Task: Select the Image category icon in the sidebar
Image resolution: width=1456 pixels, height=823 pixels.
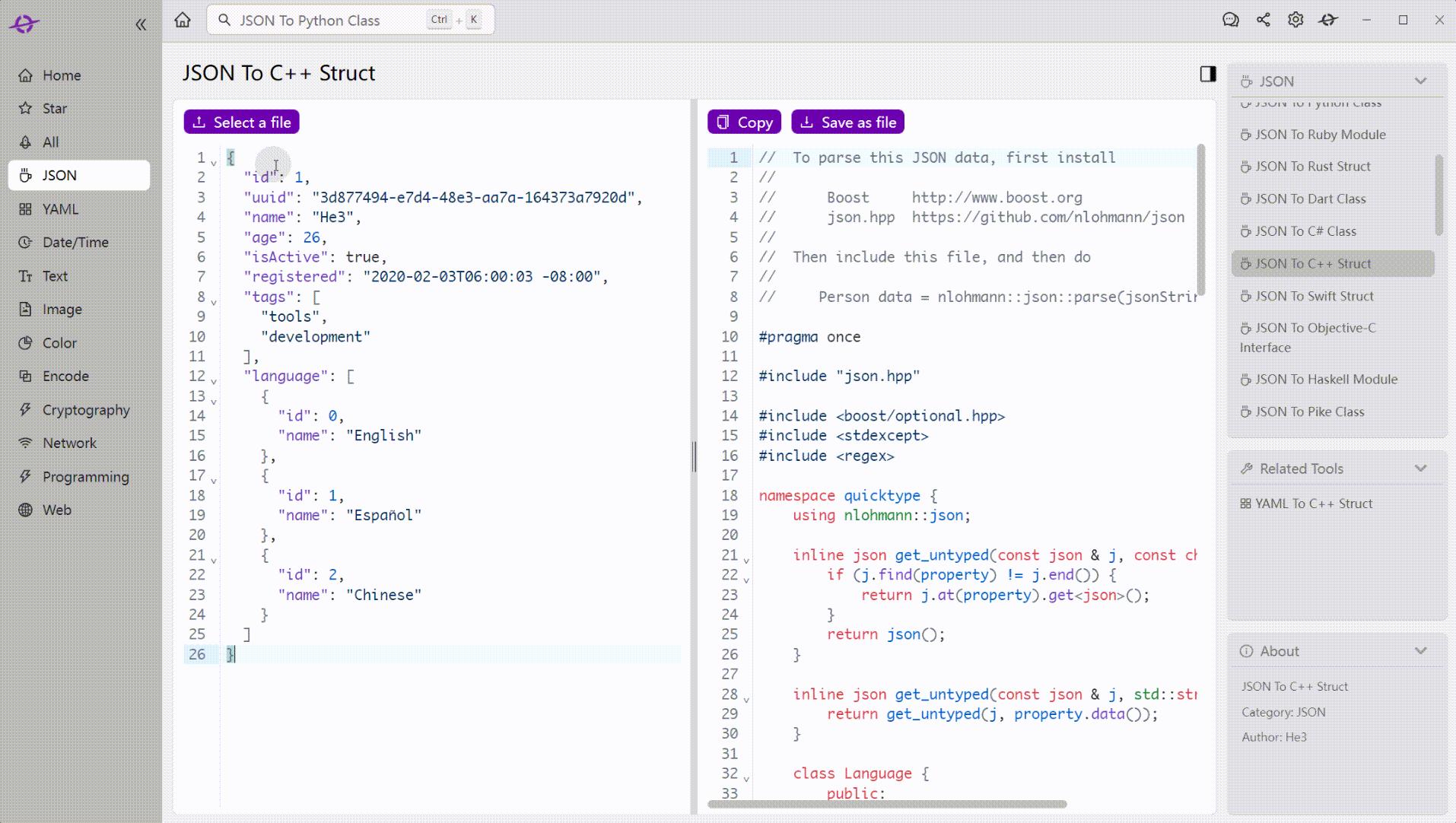Action: tap(25, 309)
